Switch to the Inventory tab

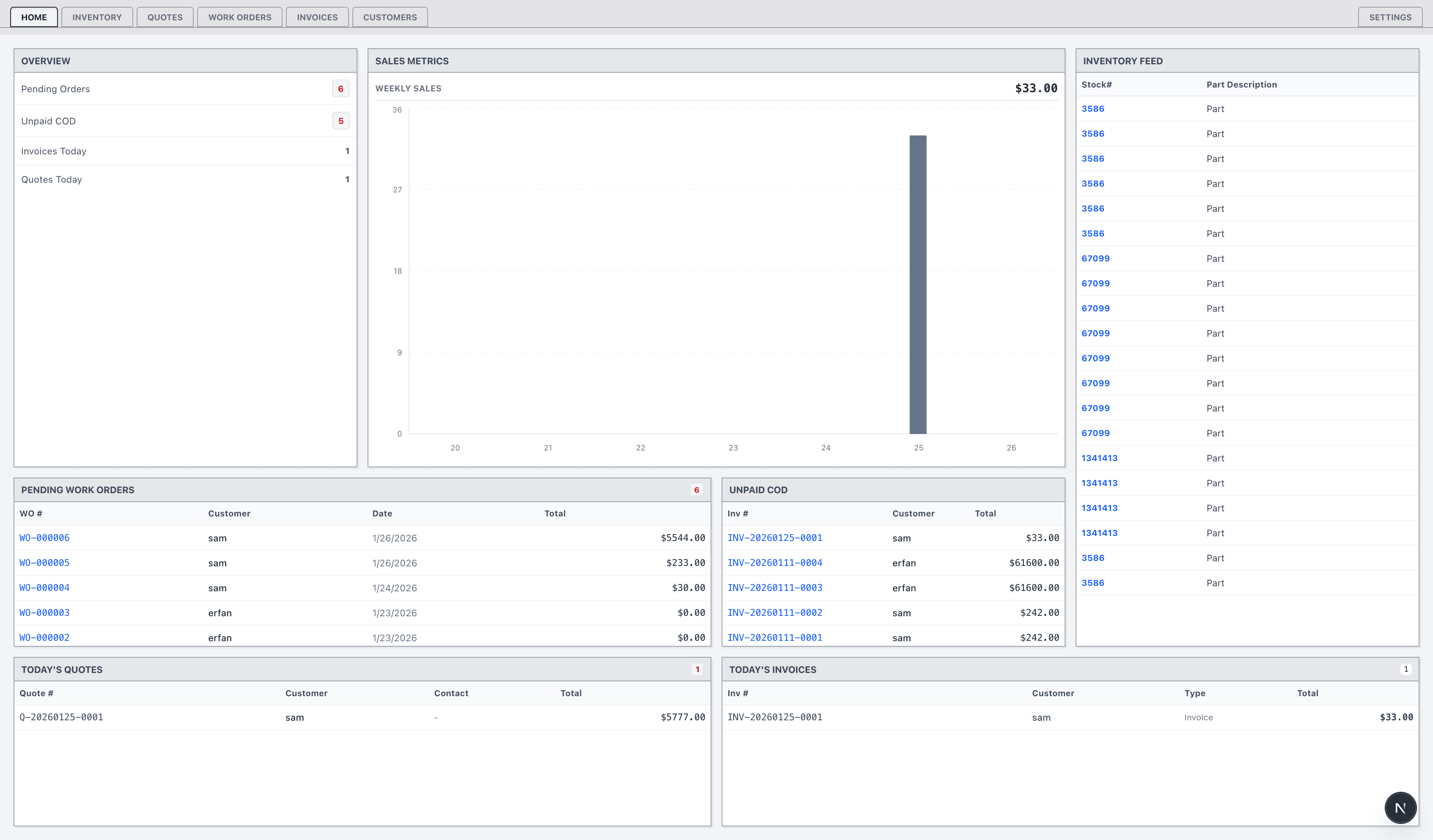[x=97, y=17]
